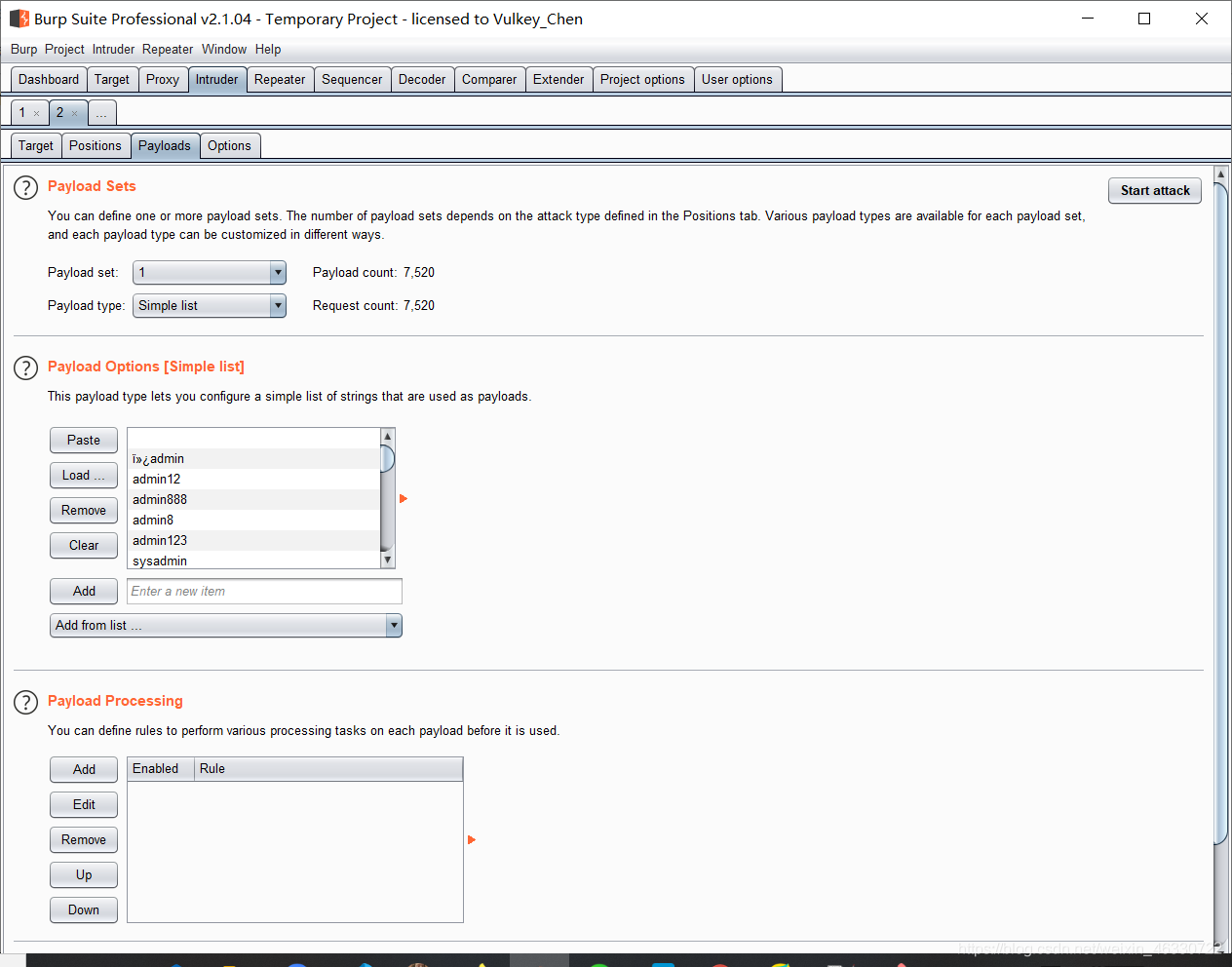
Task: Click Remove in Payload Processing
Action: point(84,840)
